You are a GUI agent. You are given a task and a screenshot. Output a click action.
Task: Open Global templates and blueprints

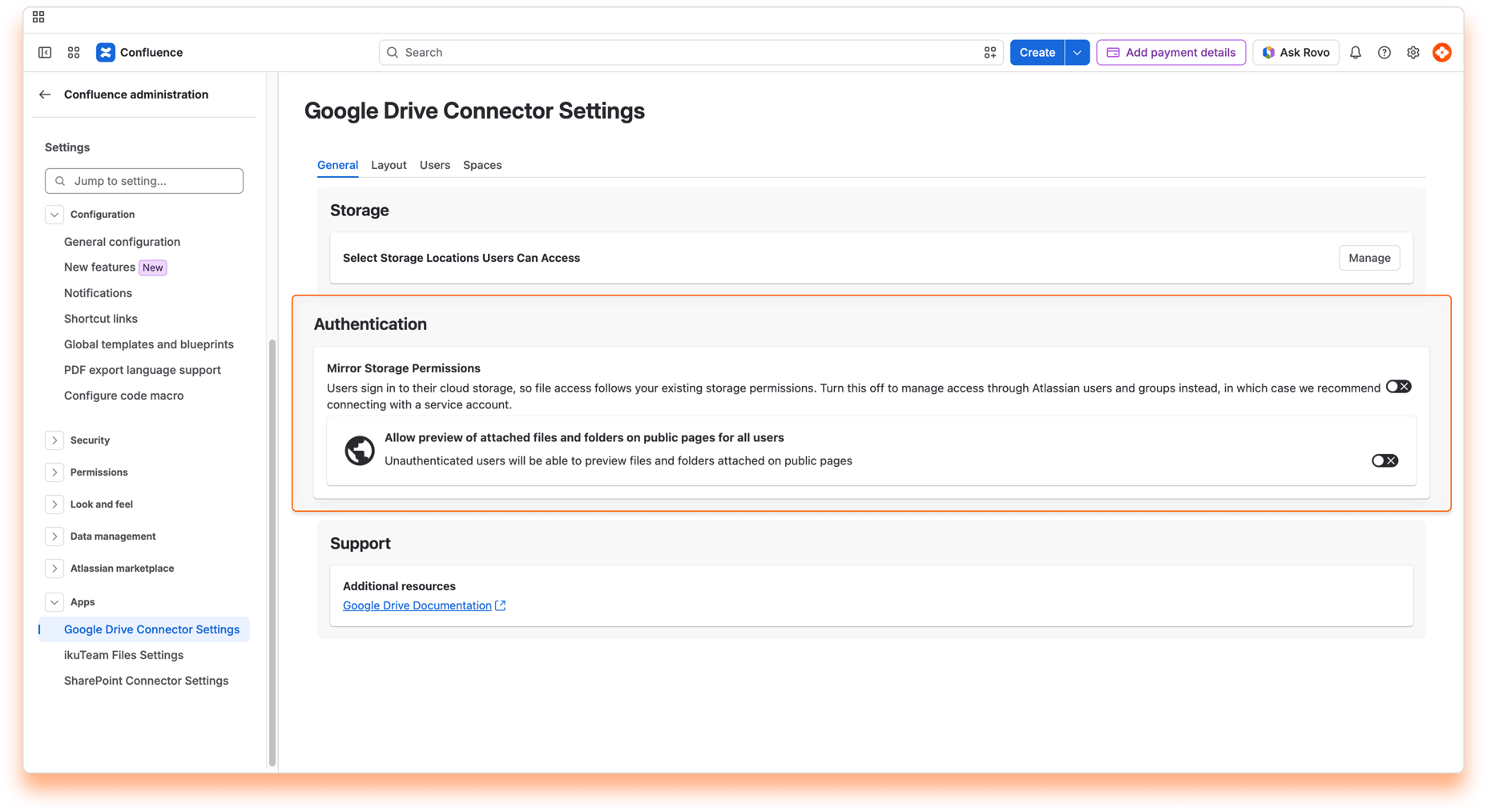tap(149, 344)
